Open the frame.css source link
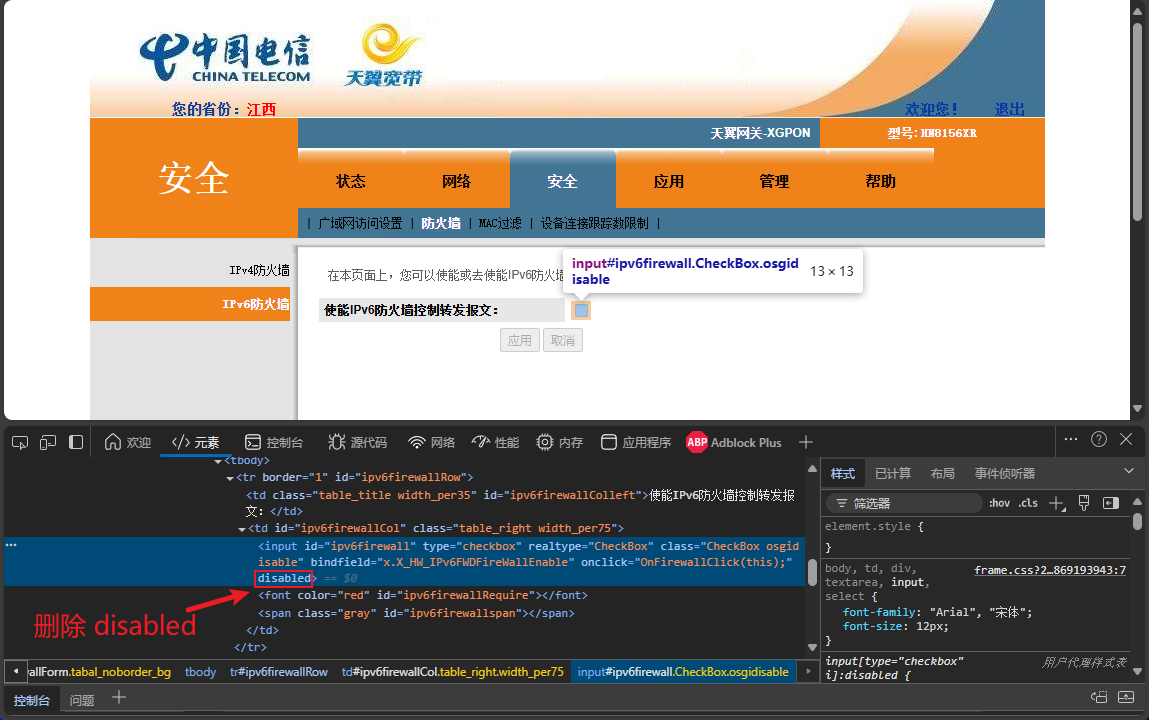This screenshot has height=720, width=1149. (1050, 570)
